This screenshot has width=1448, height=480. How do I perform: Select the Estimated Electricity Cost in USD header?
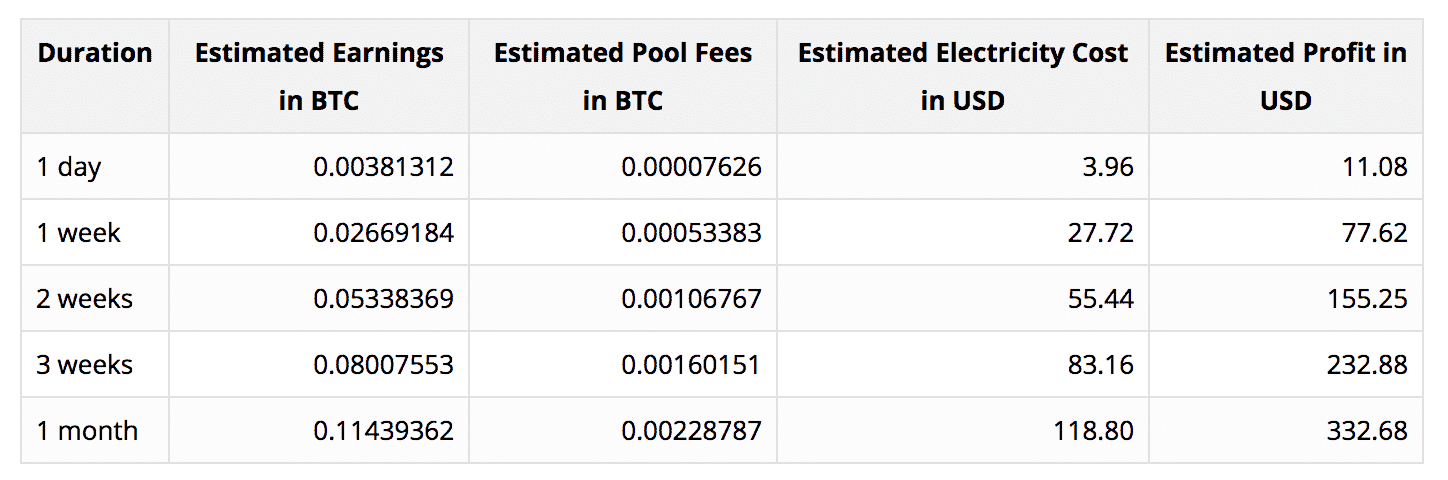click(x=963, y=77)
